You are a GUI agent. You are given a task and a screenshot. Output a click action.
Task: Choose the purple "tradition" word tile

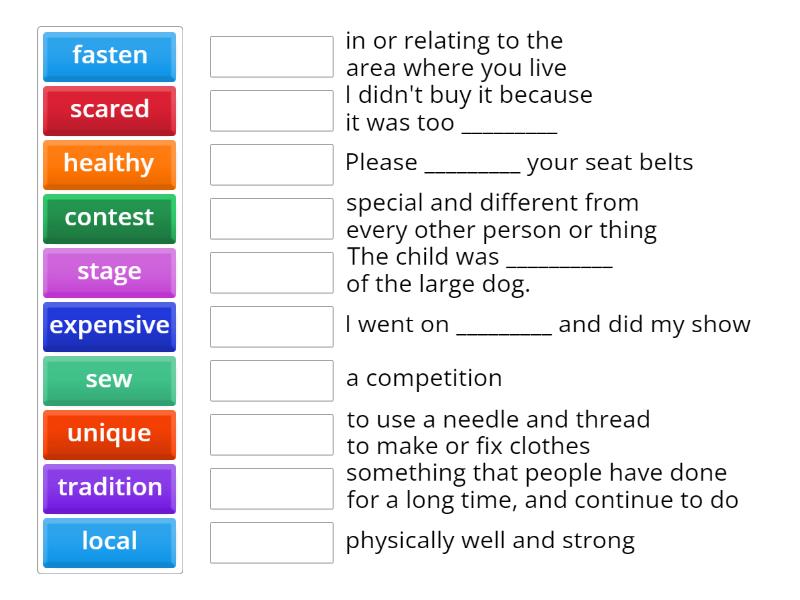click(109, 488)
